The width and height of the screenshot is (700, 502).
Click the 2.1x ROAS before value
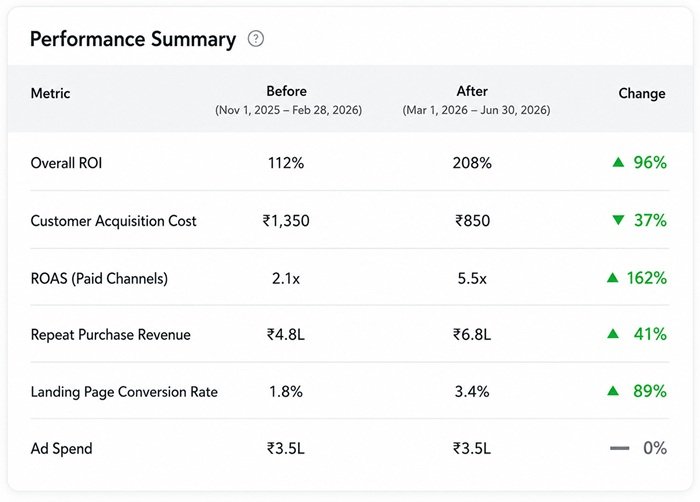tap(286, 278)
